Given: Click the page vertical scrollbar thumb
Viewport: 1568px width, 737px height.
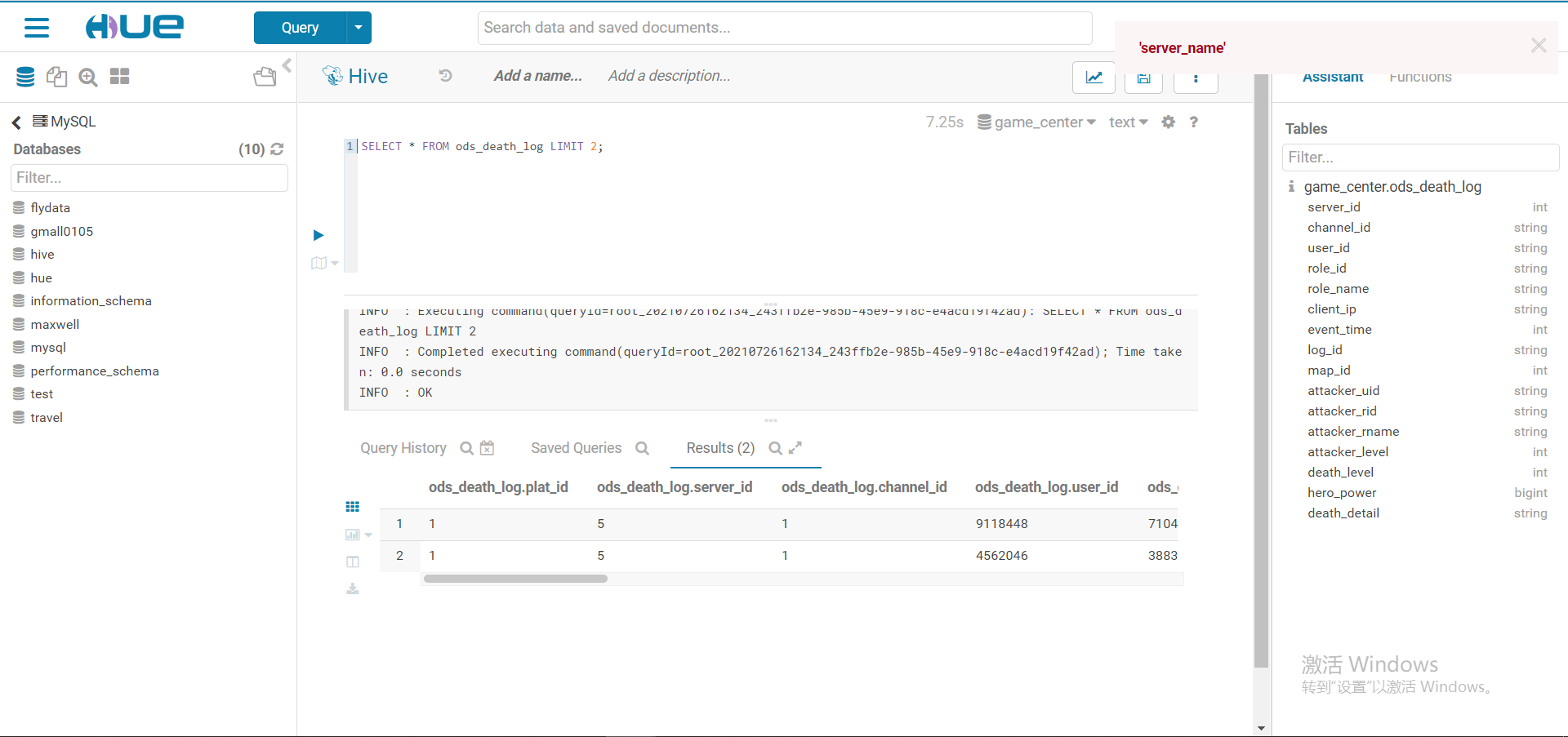Looking at the screenshot, I should (x=1261, y=371).
